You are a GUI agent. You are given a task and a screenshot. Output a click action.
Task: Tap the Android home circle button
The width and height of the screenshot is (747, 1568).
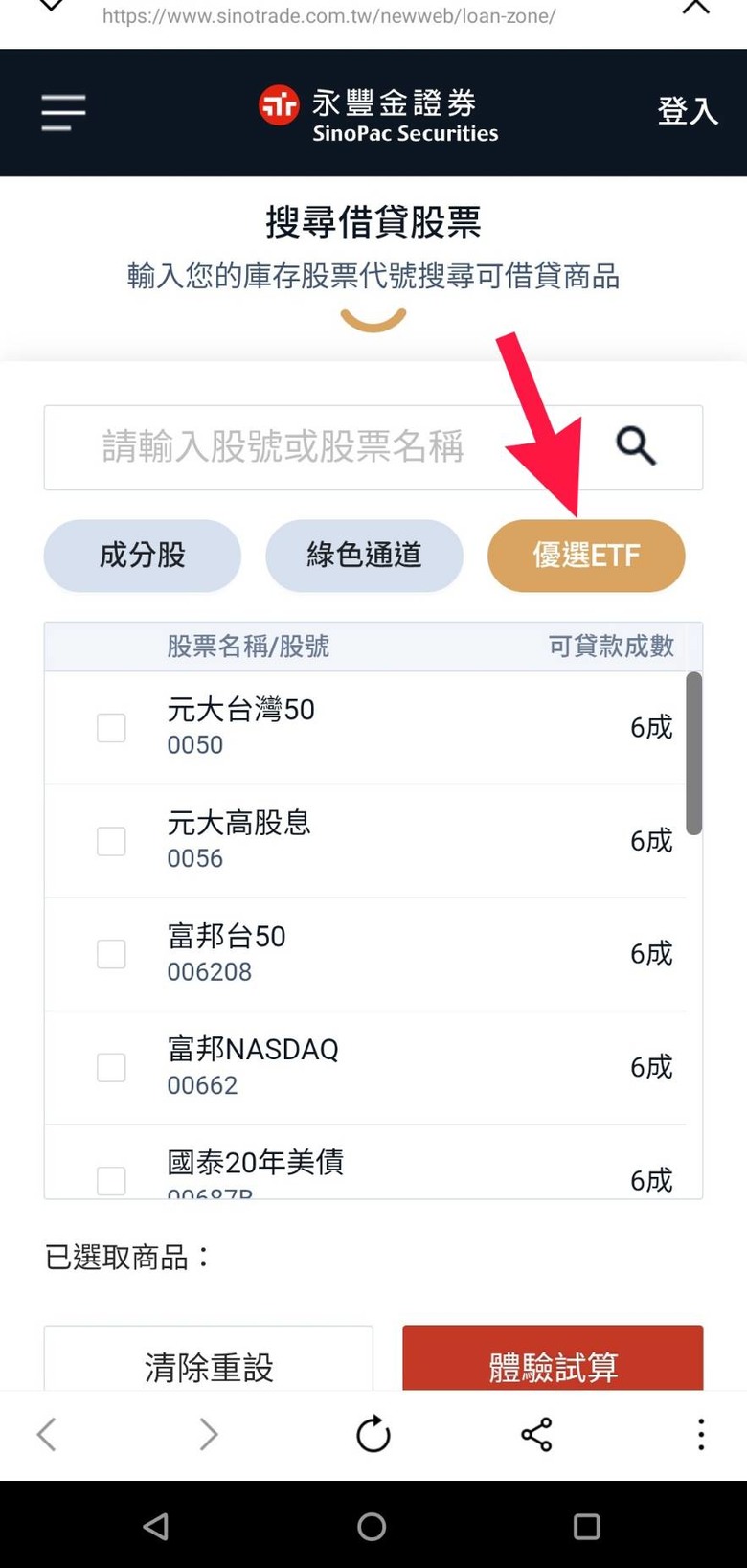372,1526
